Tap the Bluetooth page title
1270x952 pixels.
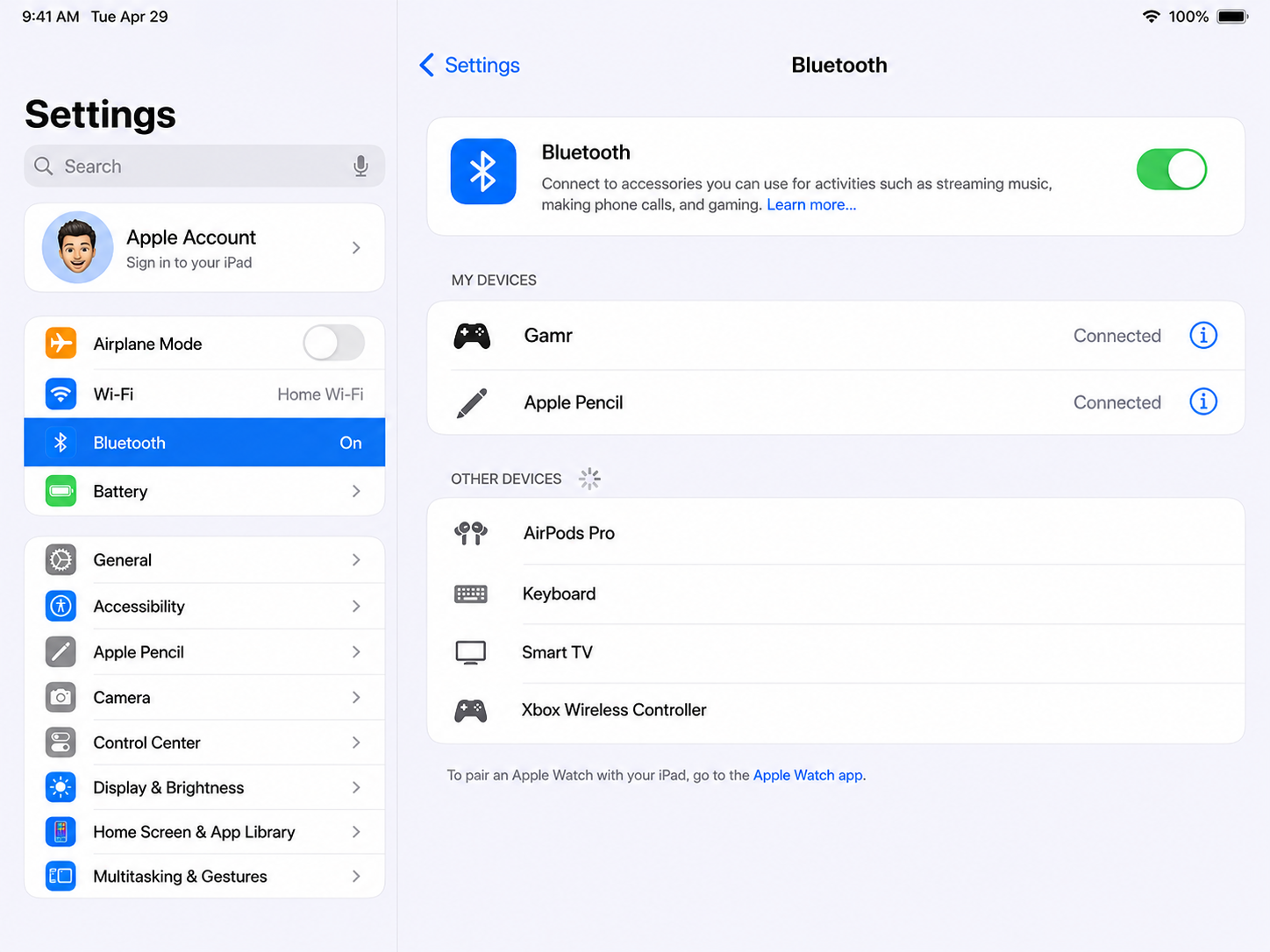coord(839,65)
